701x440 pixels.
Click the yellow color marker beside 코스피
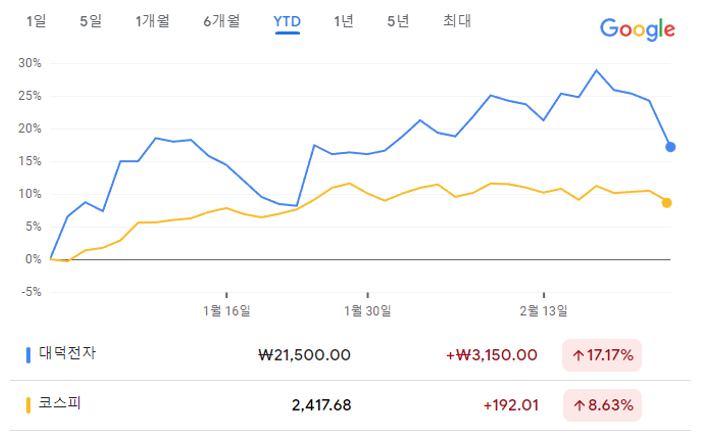28,406
